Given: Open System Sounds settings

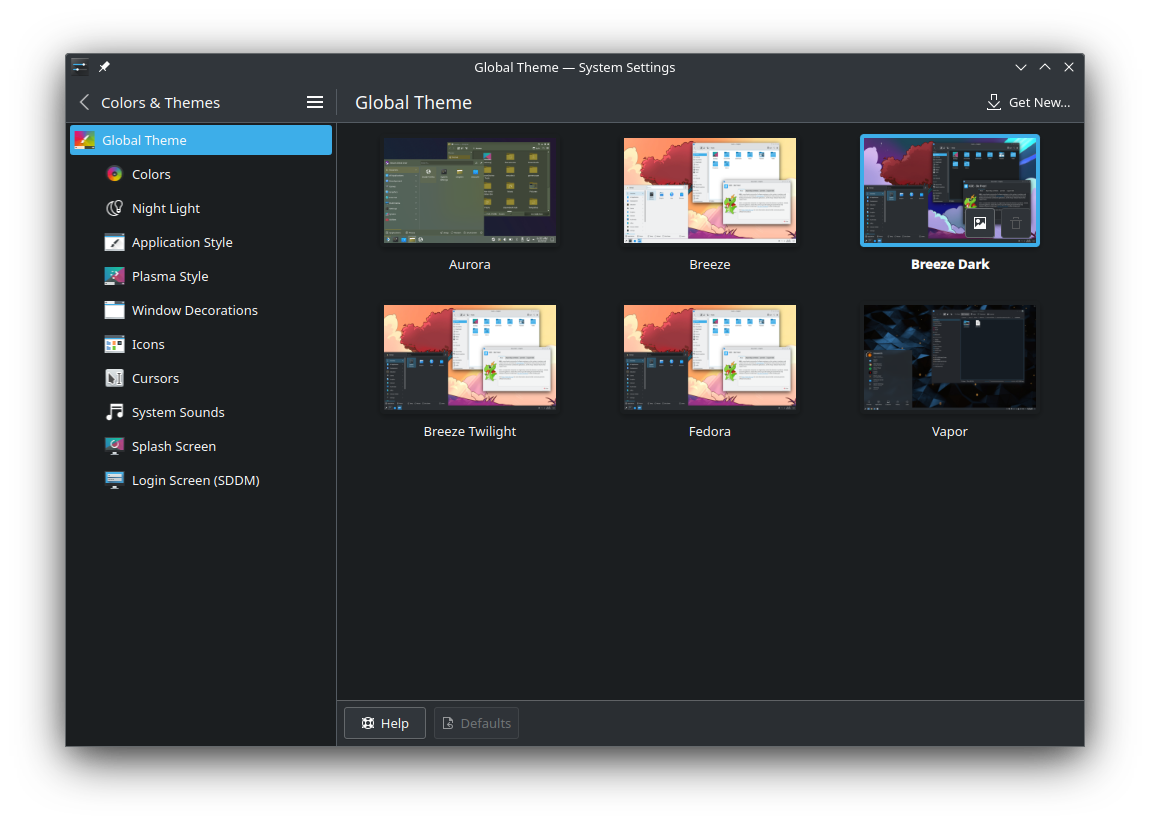Looking at the screenshot, I should pos(201,412).
